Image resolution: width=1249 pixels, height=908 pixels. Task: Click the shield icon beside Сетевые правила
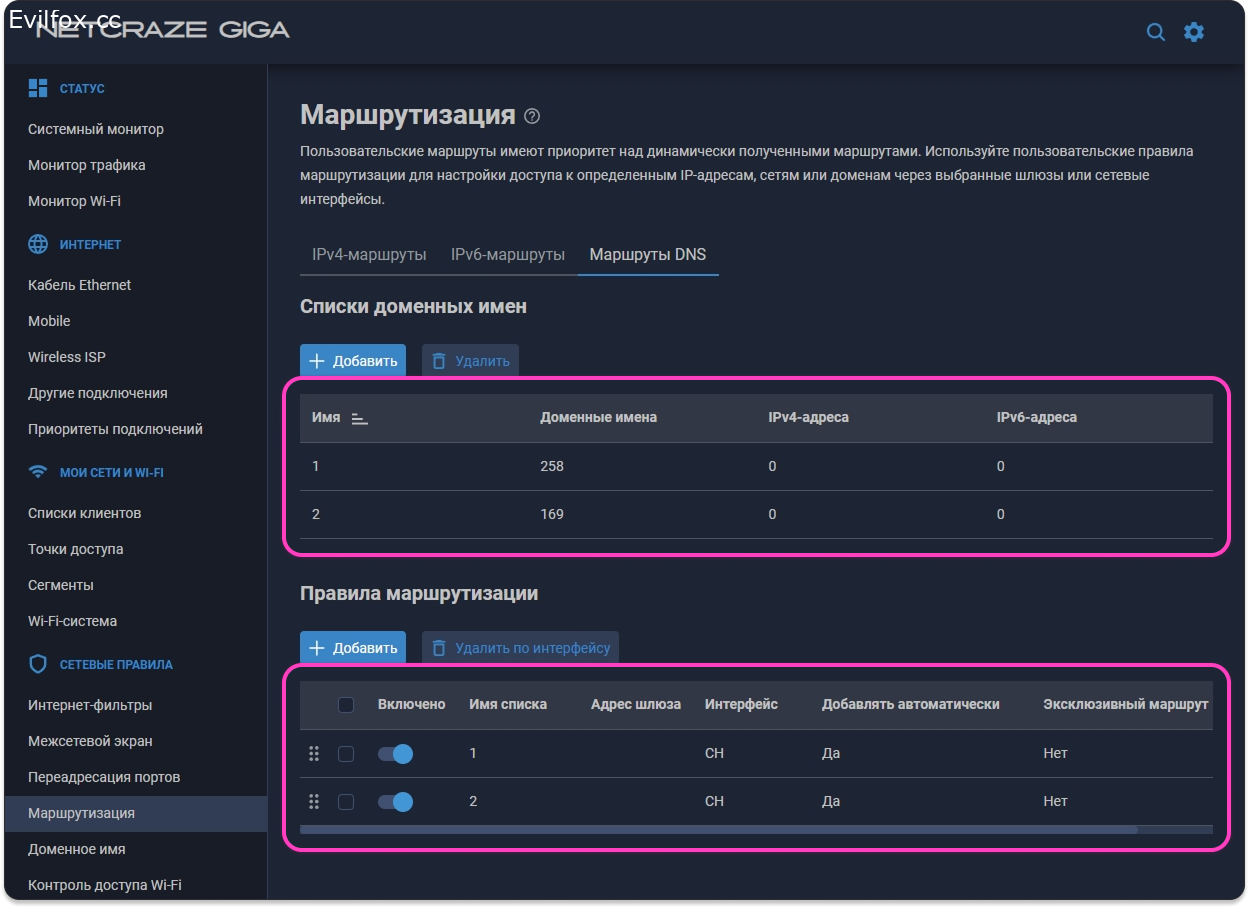click(38, 664)
